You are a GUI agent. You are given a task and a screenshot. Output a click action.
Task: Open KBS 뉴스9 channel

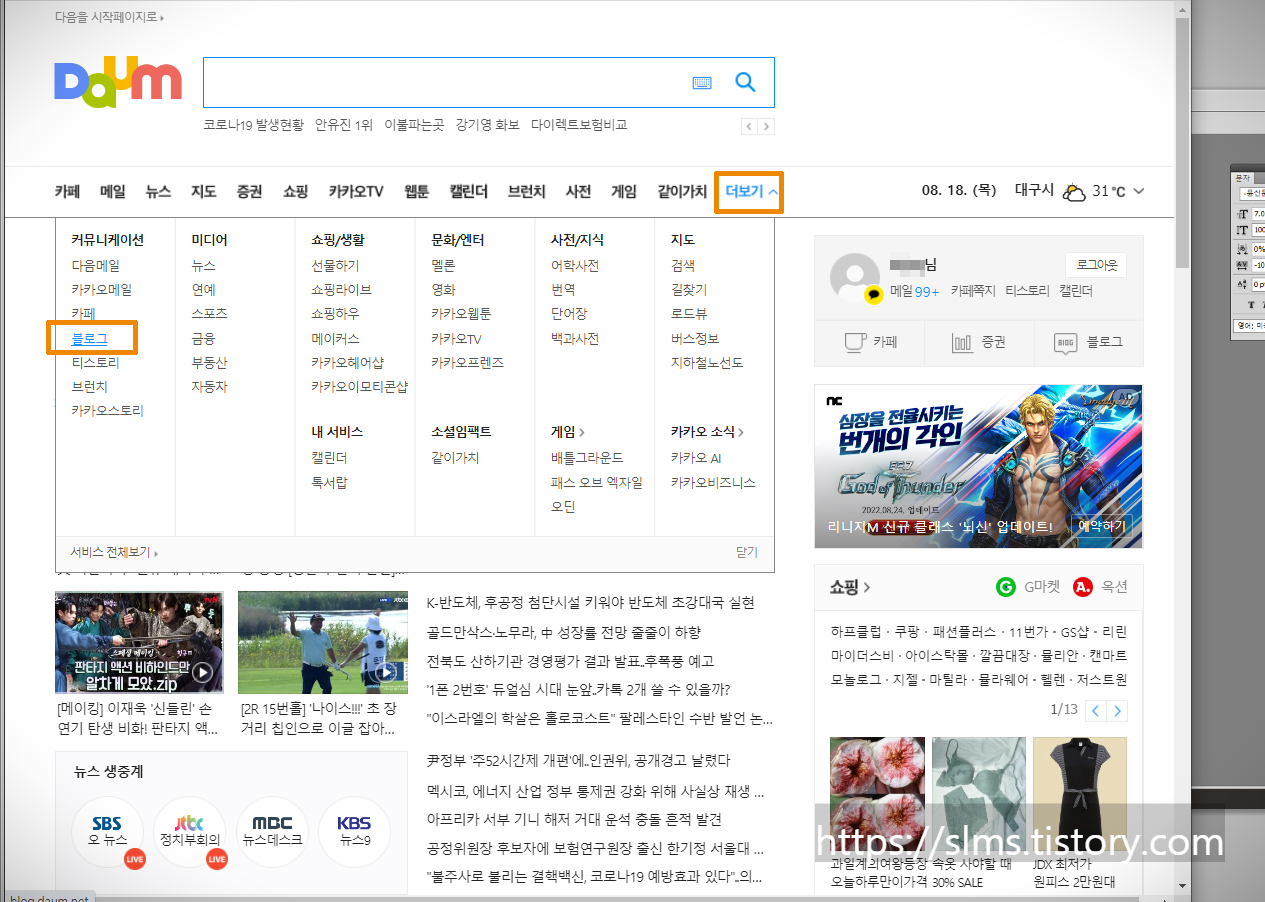354,832
